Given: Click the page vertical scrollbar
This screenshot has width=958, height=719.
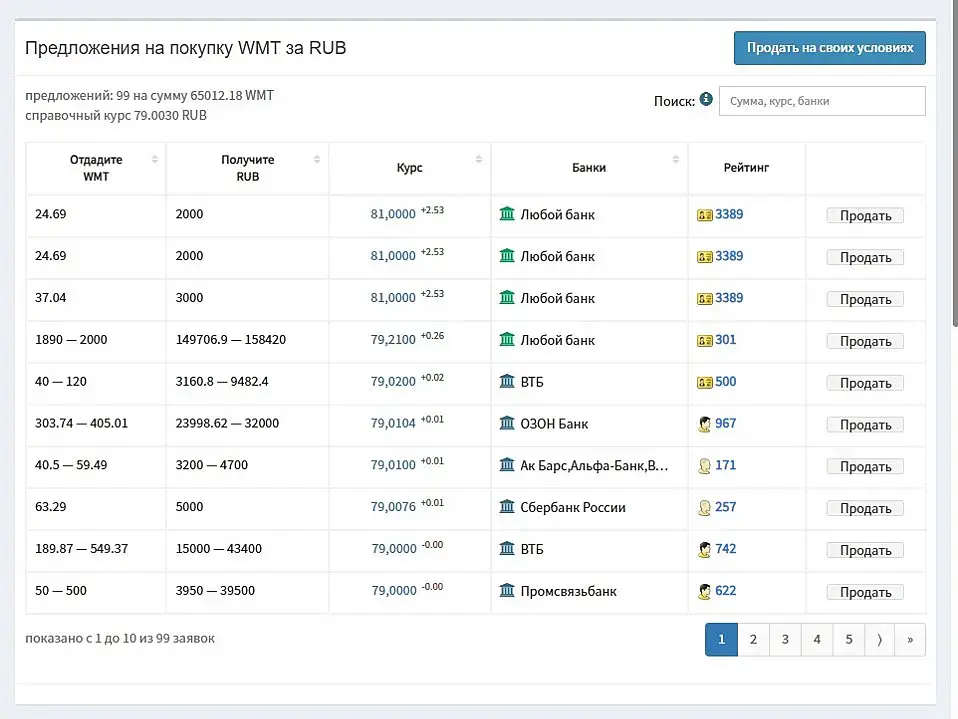Looking at the screenshot, I should point(955,165).
